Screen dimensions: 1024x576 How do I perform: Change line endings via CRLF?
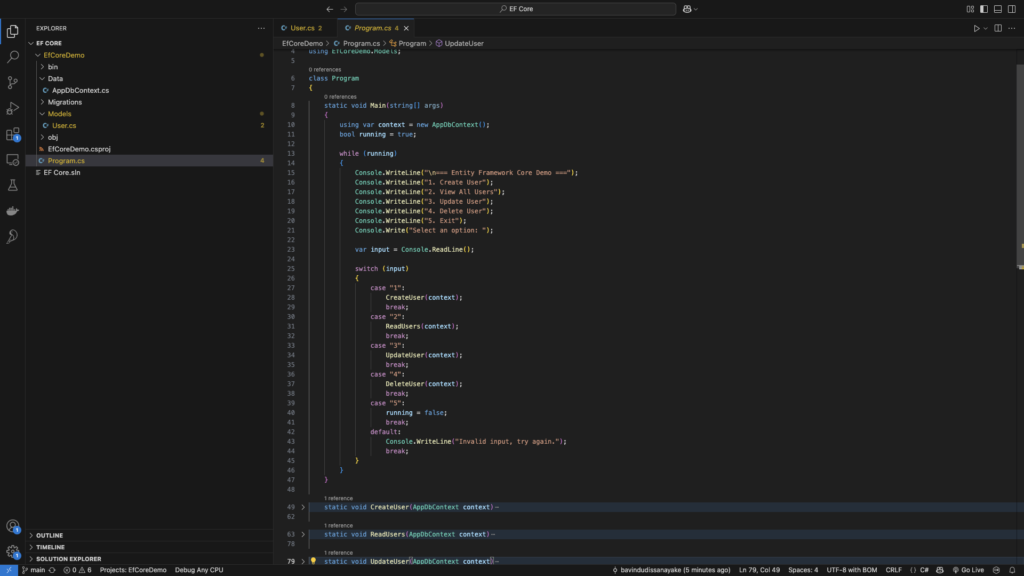pos(893,570)
